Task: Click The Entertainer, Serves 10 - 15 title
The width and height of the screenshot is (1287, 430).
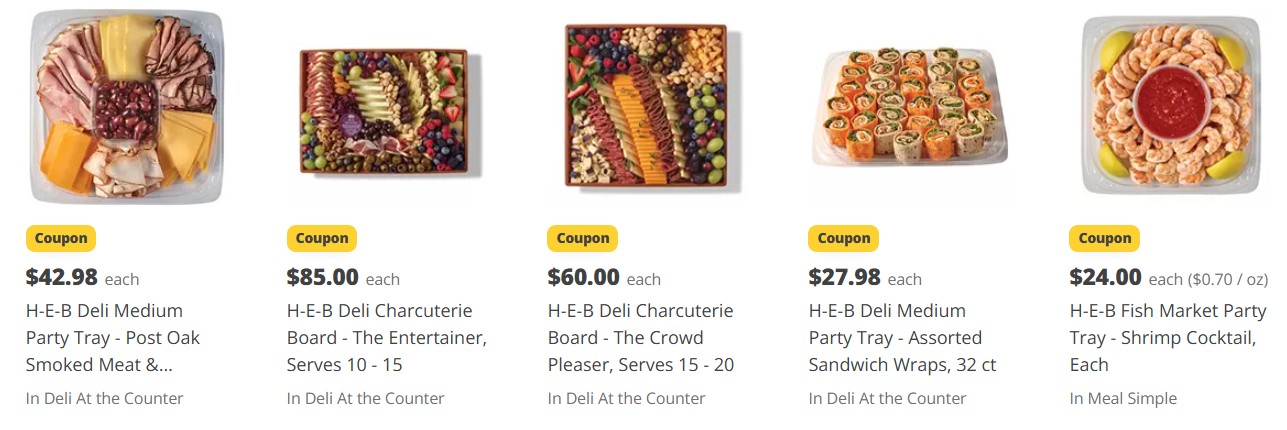Action: (x=386, y=337)
